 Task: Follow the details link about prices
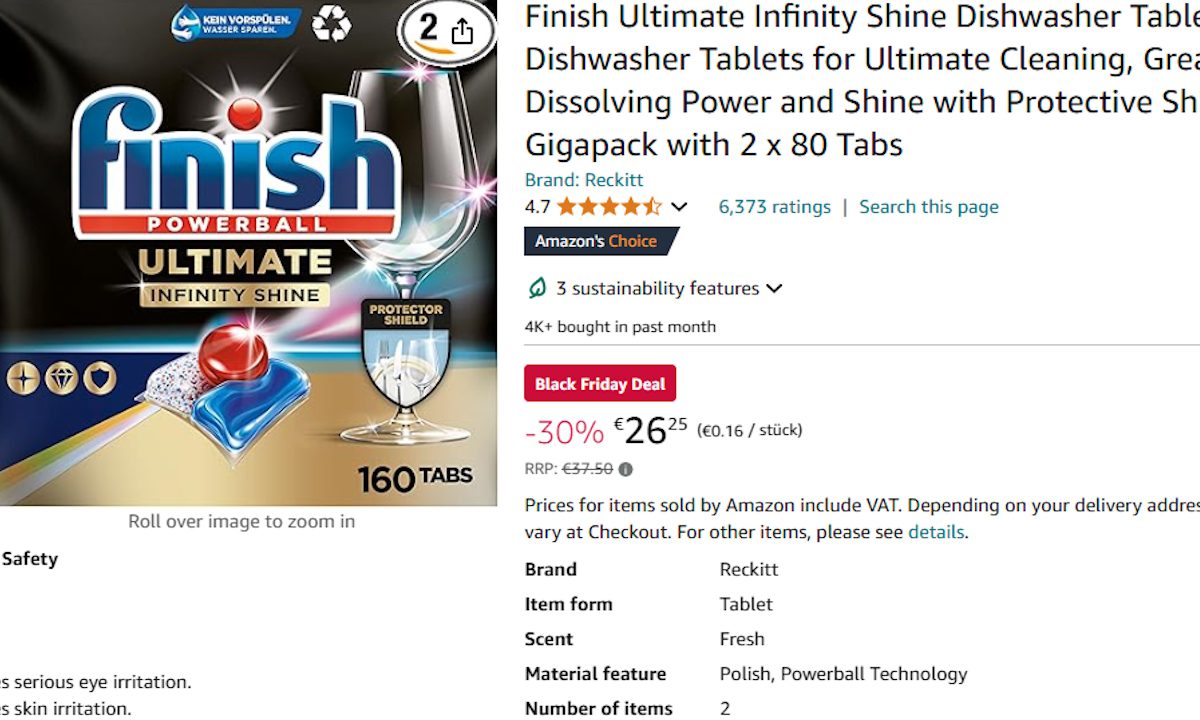pos(935,532)
